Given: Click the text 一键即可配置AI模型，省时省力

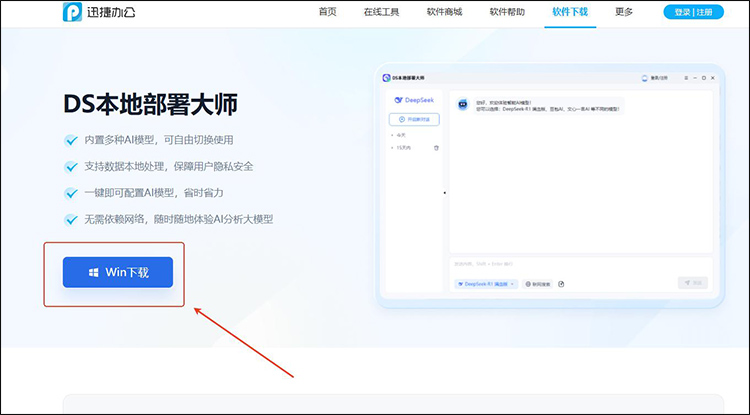Looking at the screenshot, I should tap(154, 193).
